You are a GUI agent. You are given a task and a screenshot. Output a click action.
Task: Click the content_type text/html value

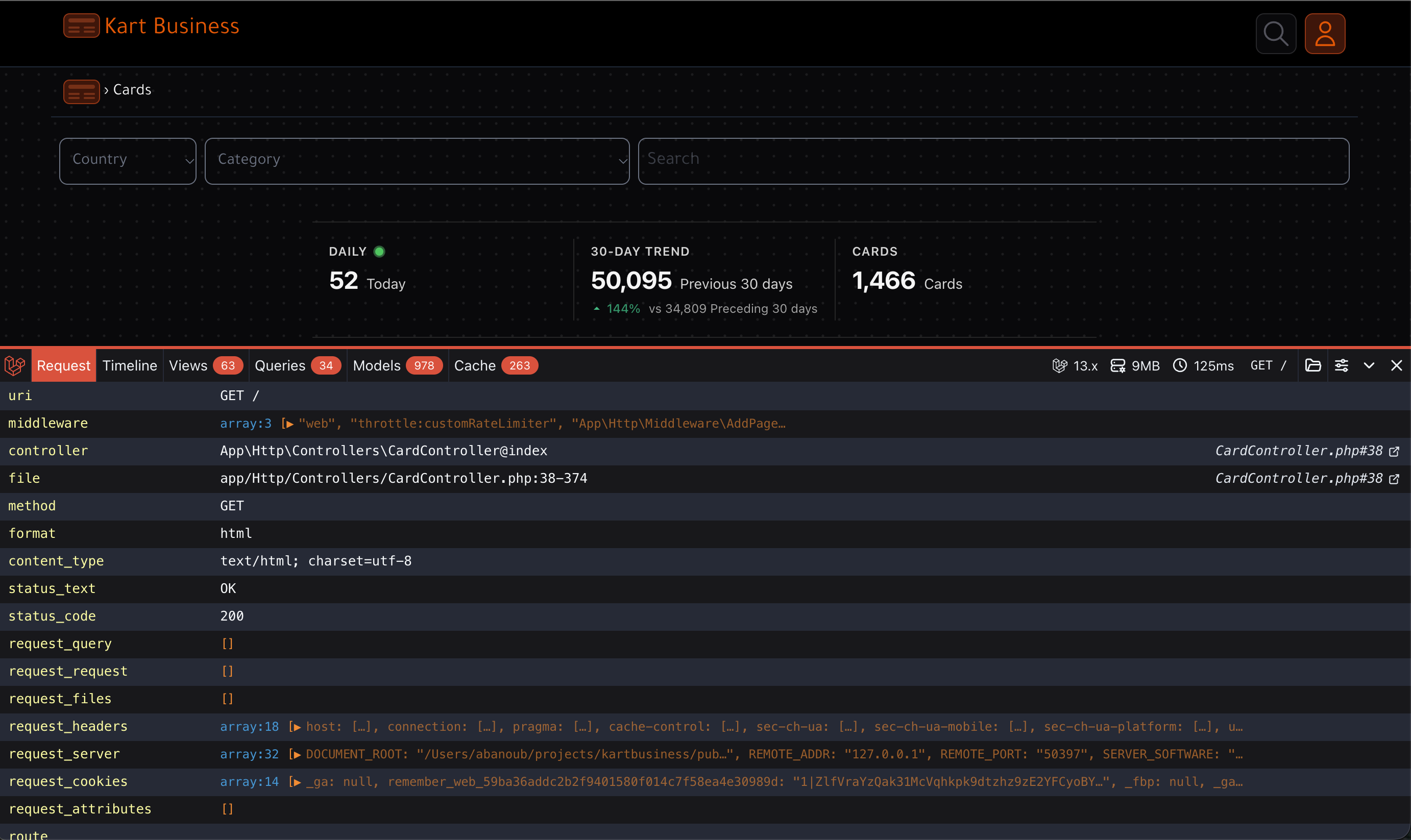click(316, 561)
